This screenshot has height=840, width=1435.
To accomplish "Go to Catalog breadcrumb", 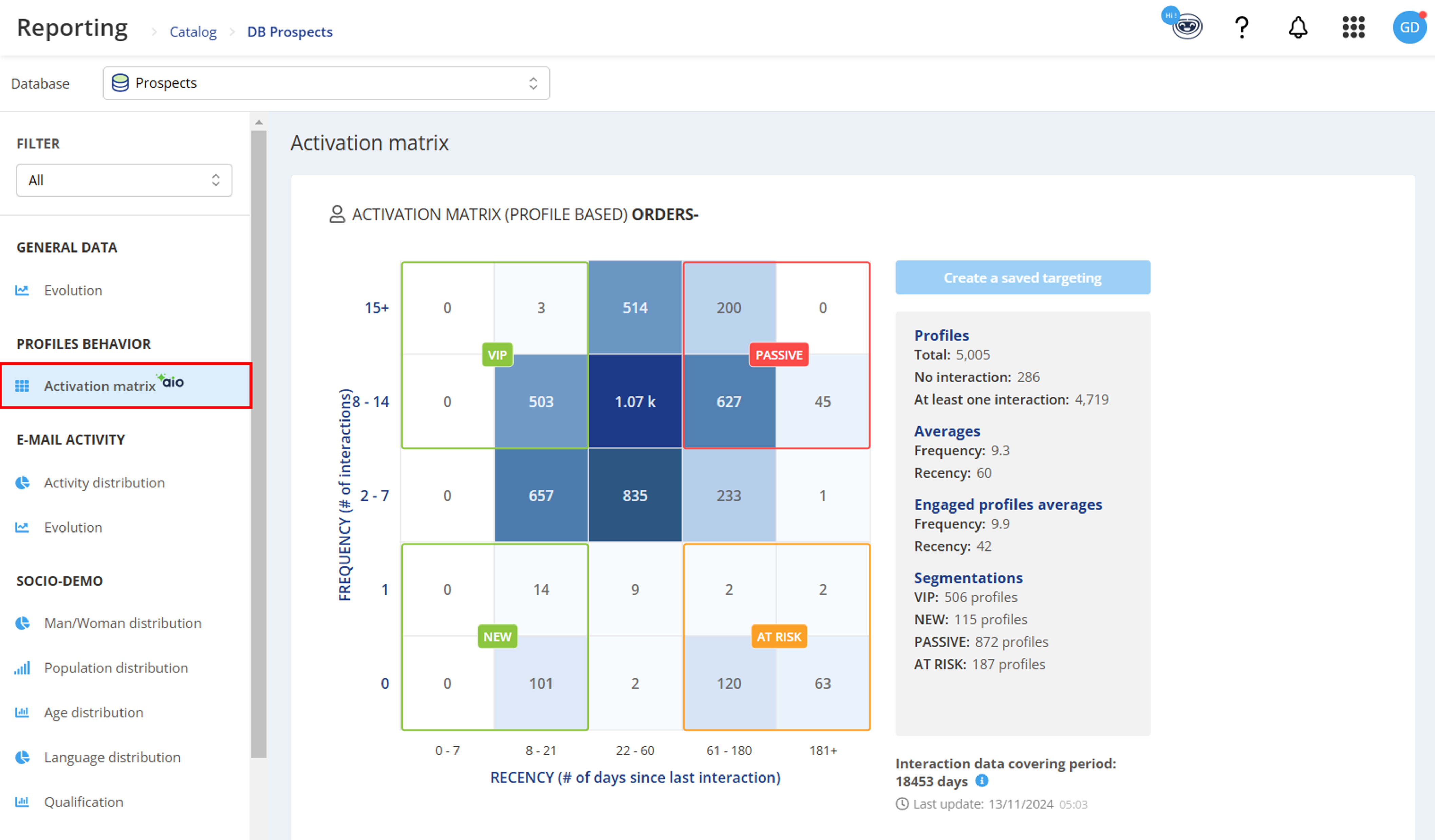I will (193, 31).
